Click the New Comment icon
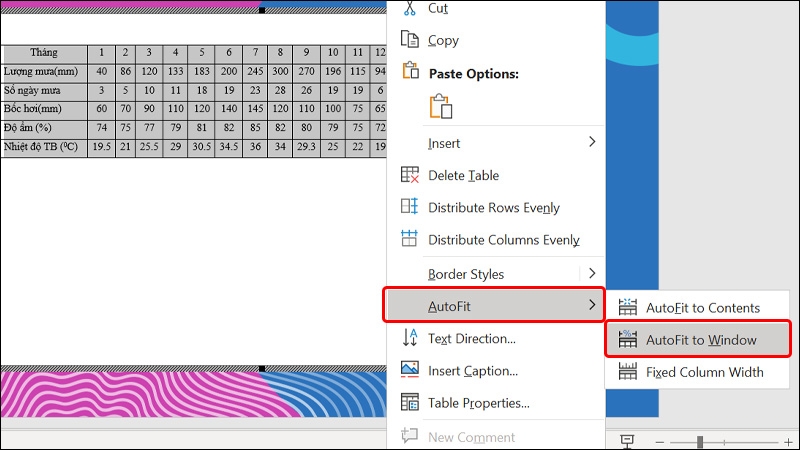The width and height of the screenshot is (800, 450). [410, 435]
